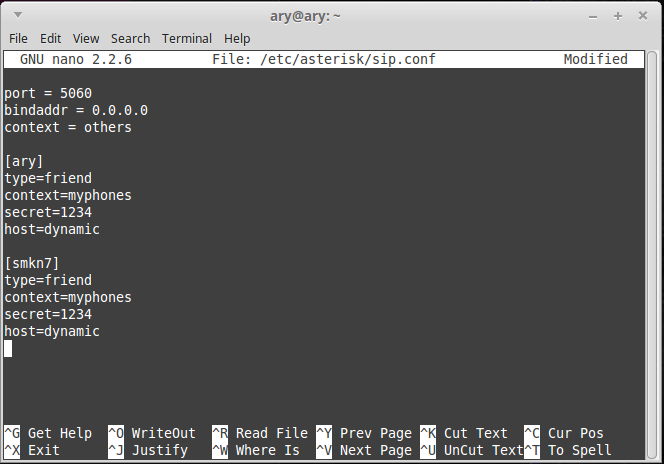Click the '^G Get Help' shortcut
The image size is (664, 464).
coord(48,433)
